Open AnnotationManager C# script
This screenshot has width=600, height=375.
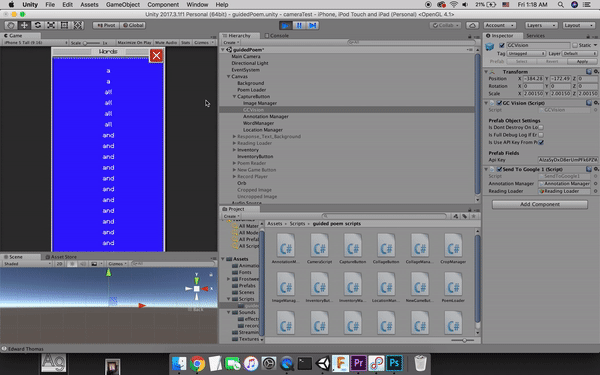(x=286, y=248)
